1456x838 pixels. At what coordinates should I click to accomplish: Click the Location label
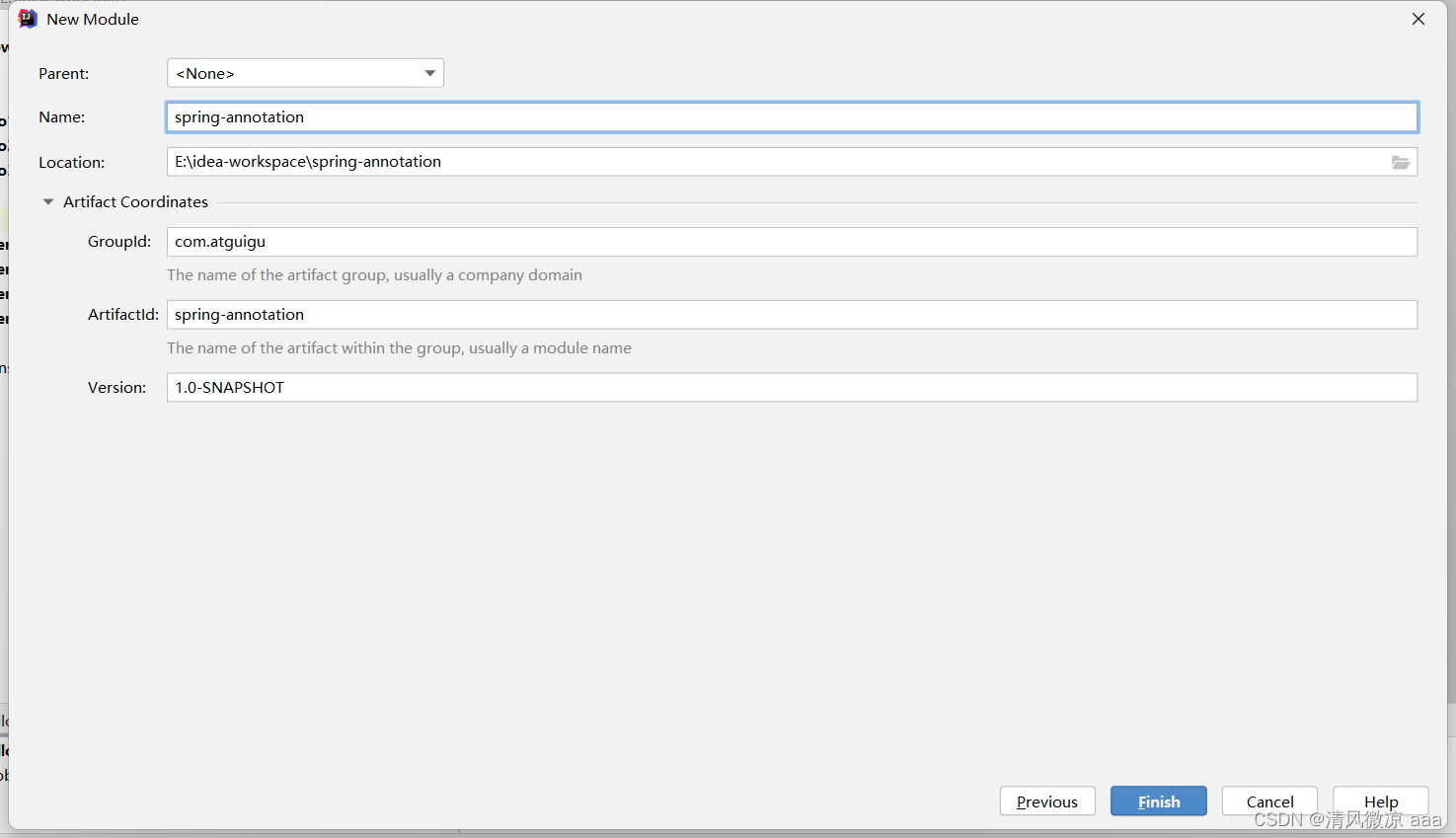71,162
